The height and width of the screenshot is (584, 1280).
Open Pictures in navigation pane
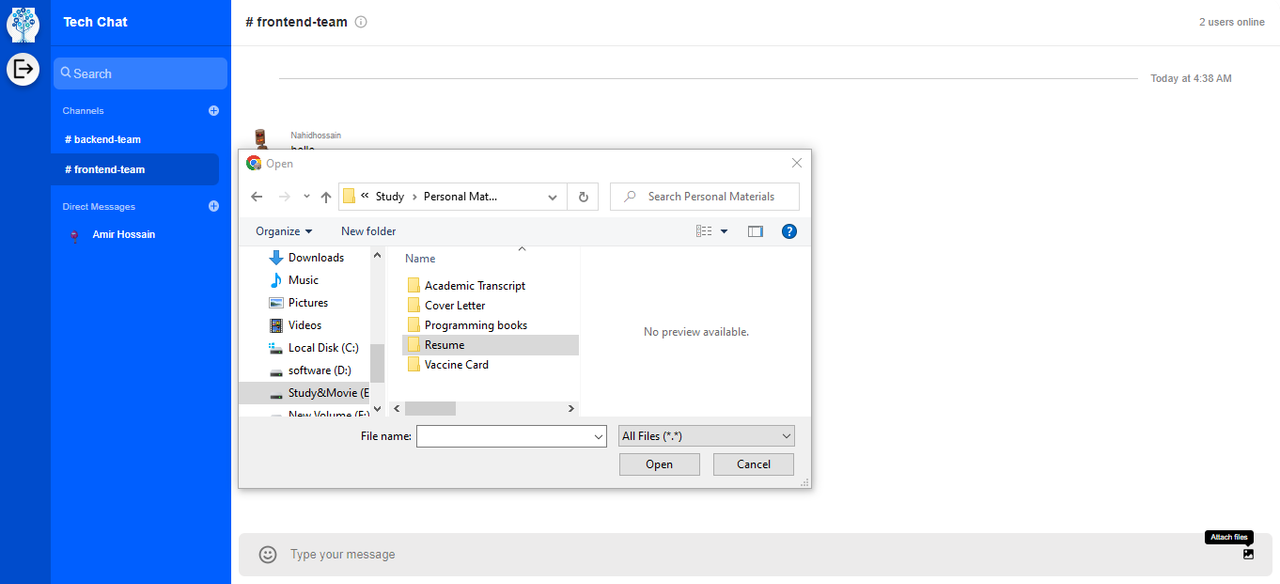coord(308,303)
